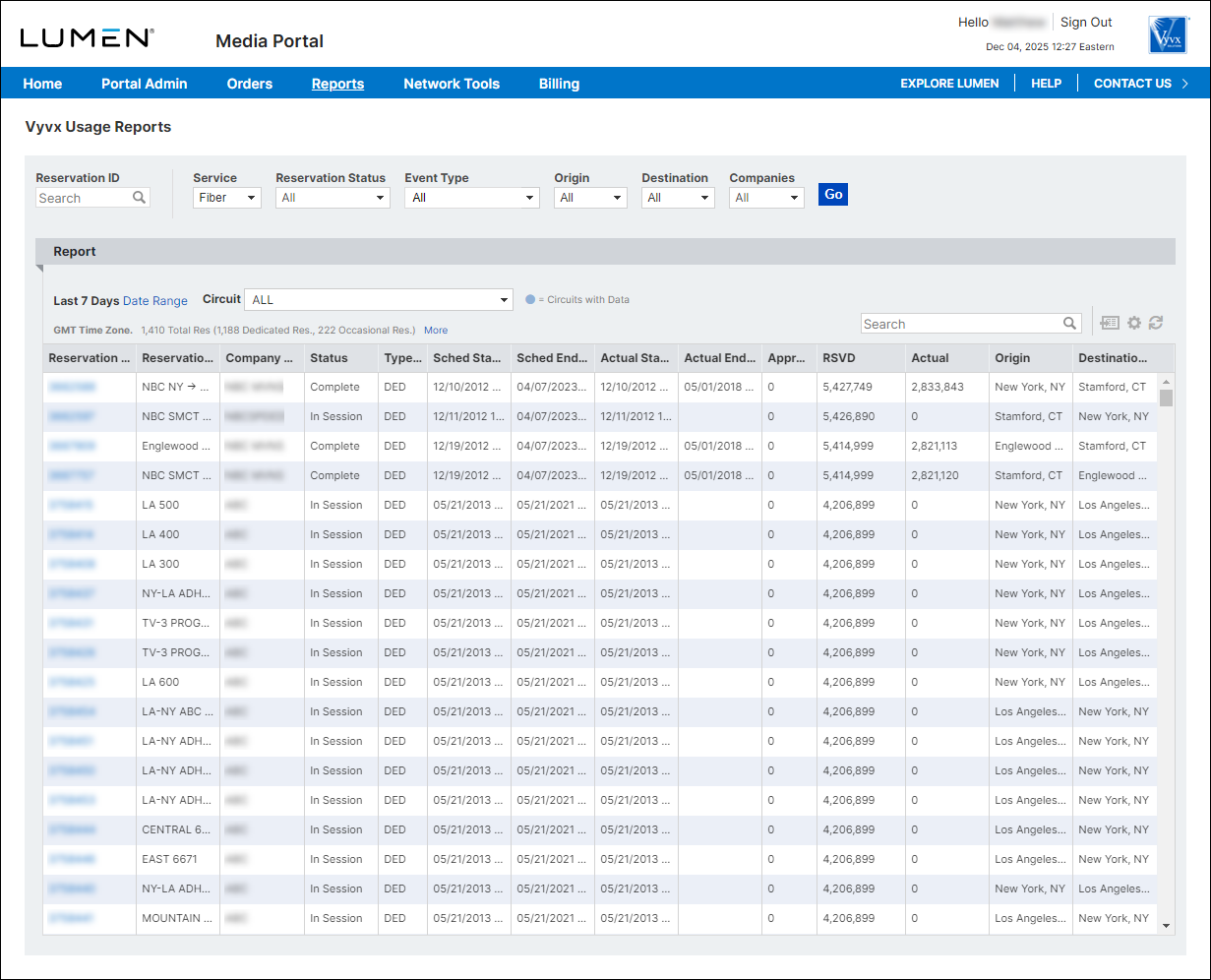Open the Date Range link
The height and width of the screenshot is (980, 1211).
155,300
